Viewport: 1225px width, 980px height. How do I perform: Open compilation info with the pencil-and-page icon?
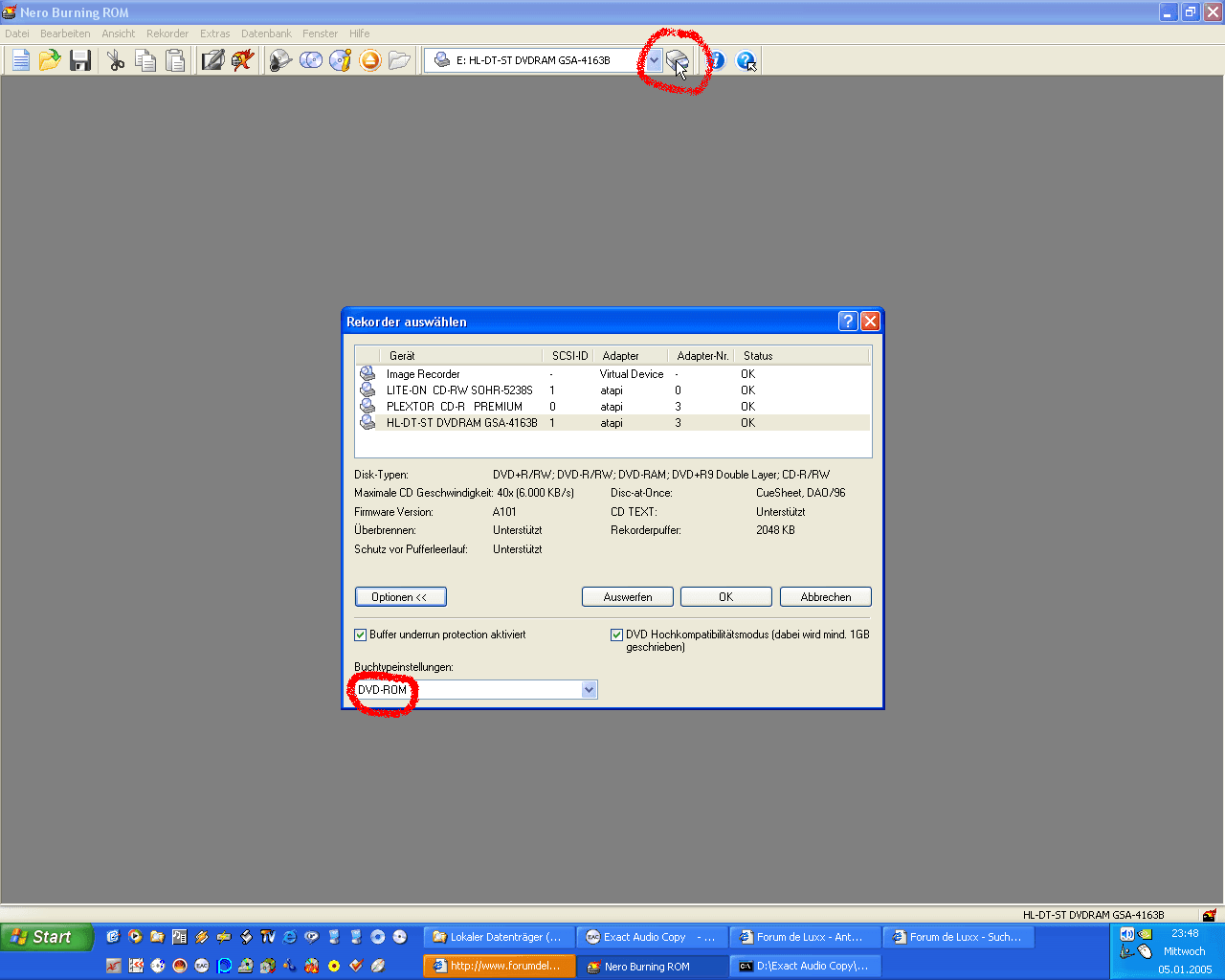coord(212,60)
